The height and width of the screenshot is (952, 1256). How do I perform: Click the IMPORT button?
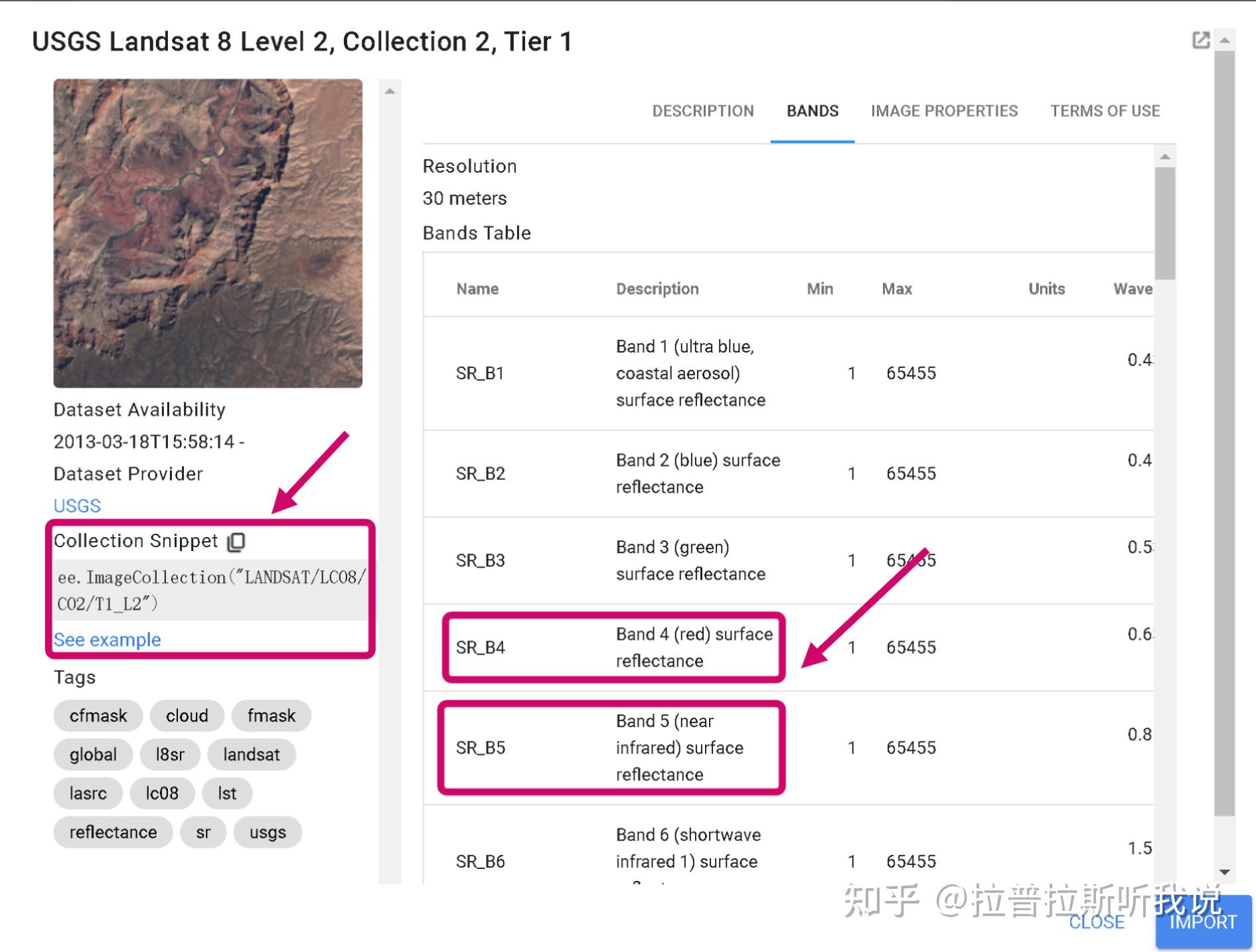tap(1204, 922)
